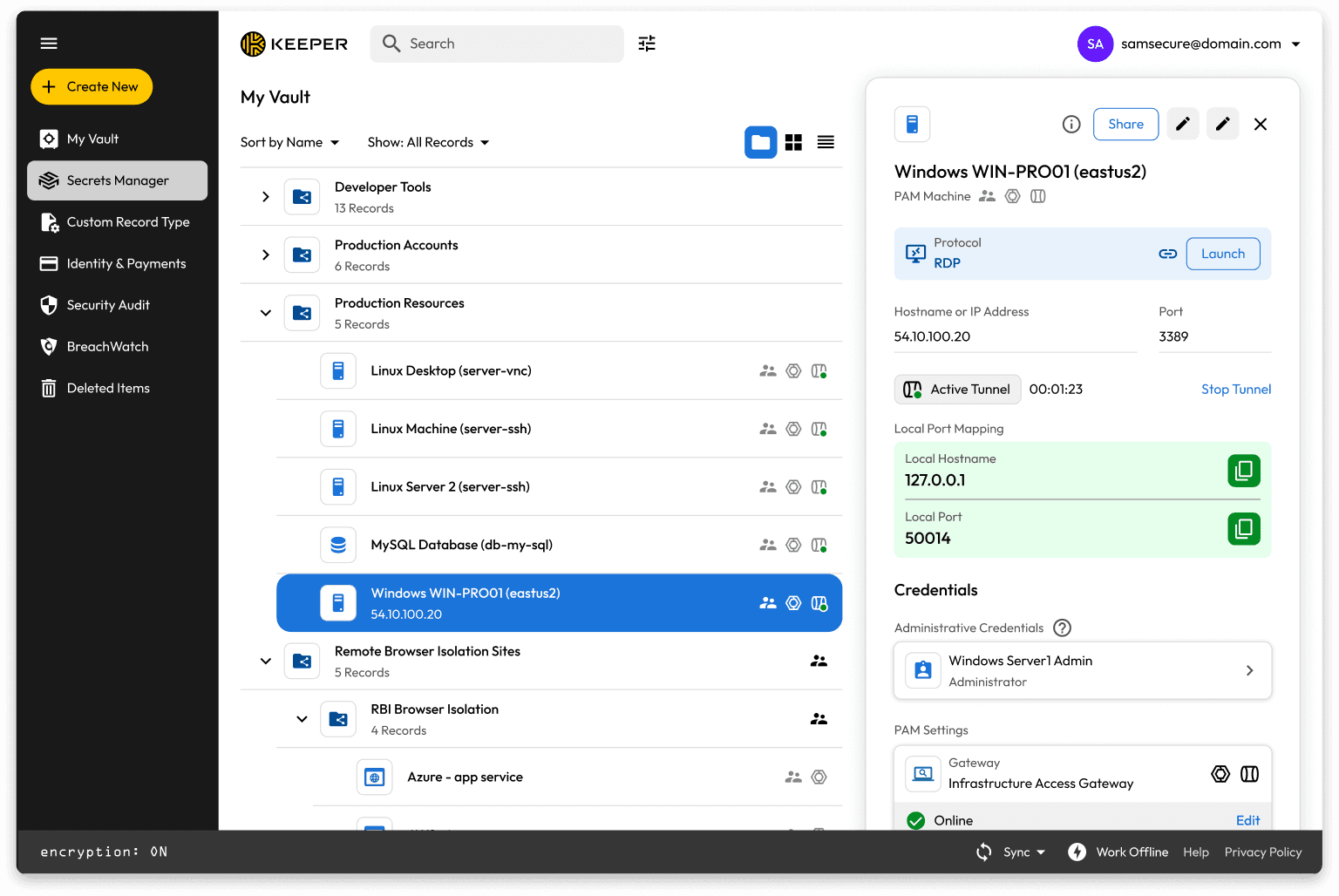Click the record info icon in detail panel
The width and height of the screenshot is (1339, 896).
[x=1071, y=125]
